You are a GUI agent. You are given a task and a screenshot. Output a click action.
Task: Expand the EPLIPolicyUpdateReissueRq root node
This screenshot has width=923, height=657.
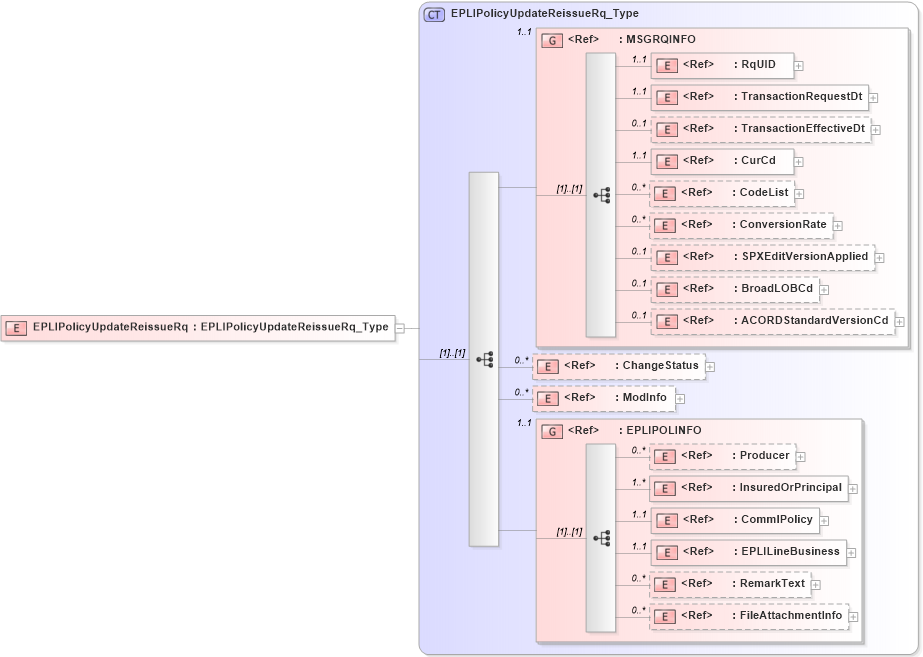[399, 328]
